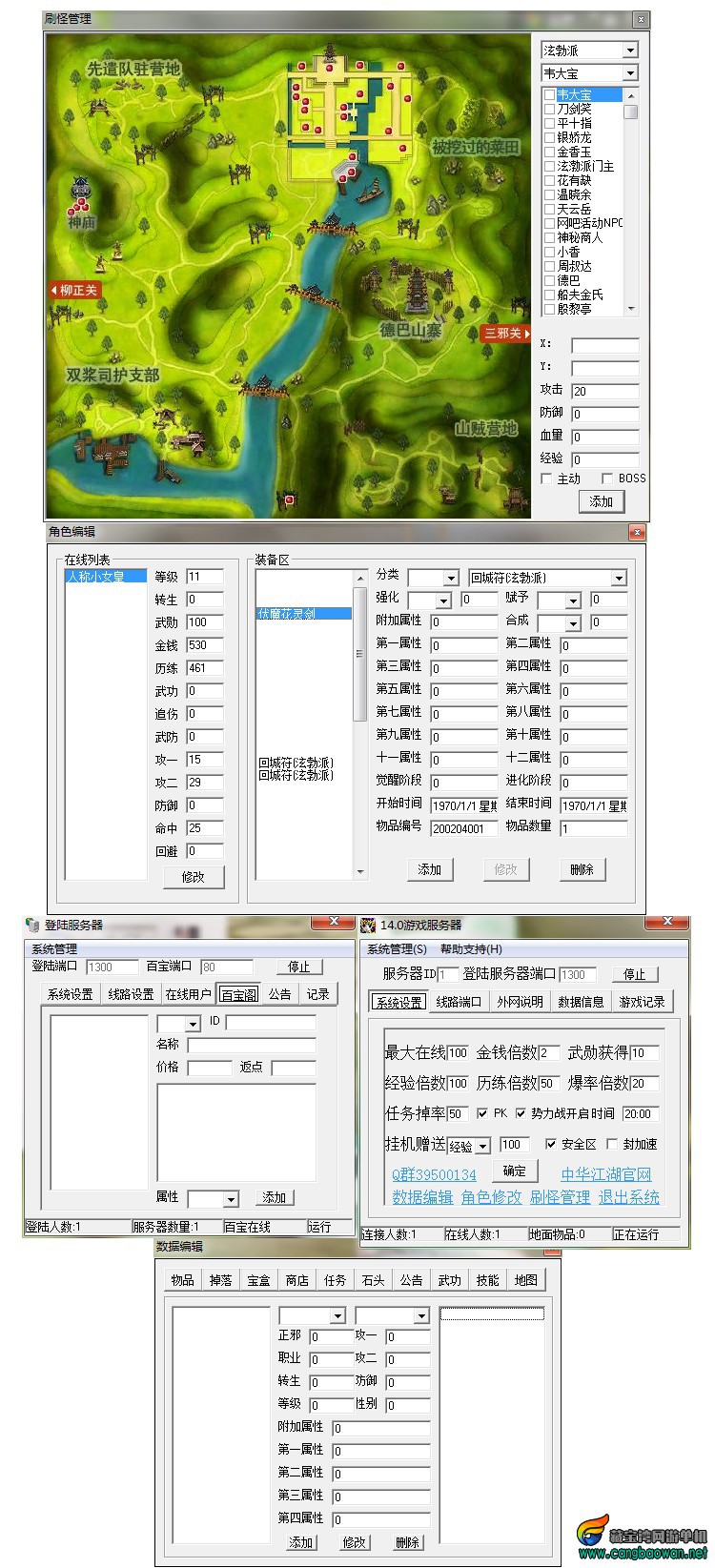Open the 韦大宝 NPC dropdown
This screenshot has width=715, height=1568.
tap(630, 73)
